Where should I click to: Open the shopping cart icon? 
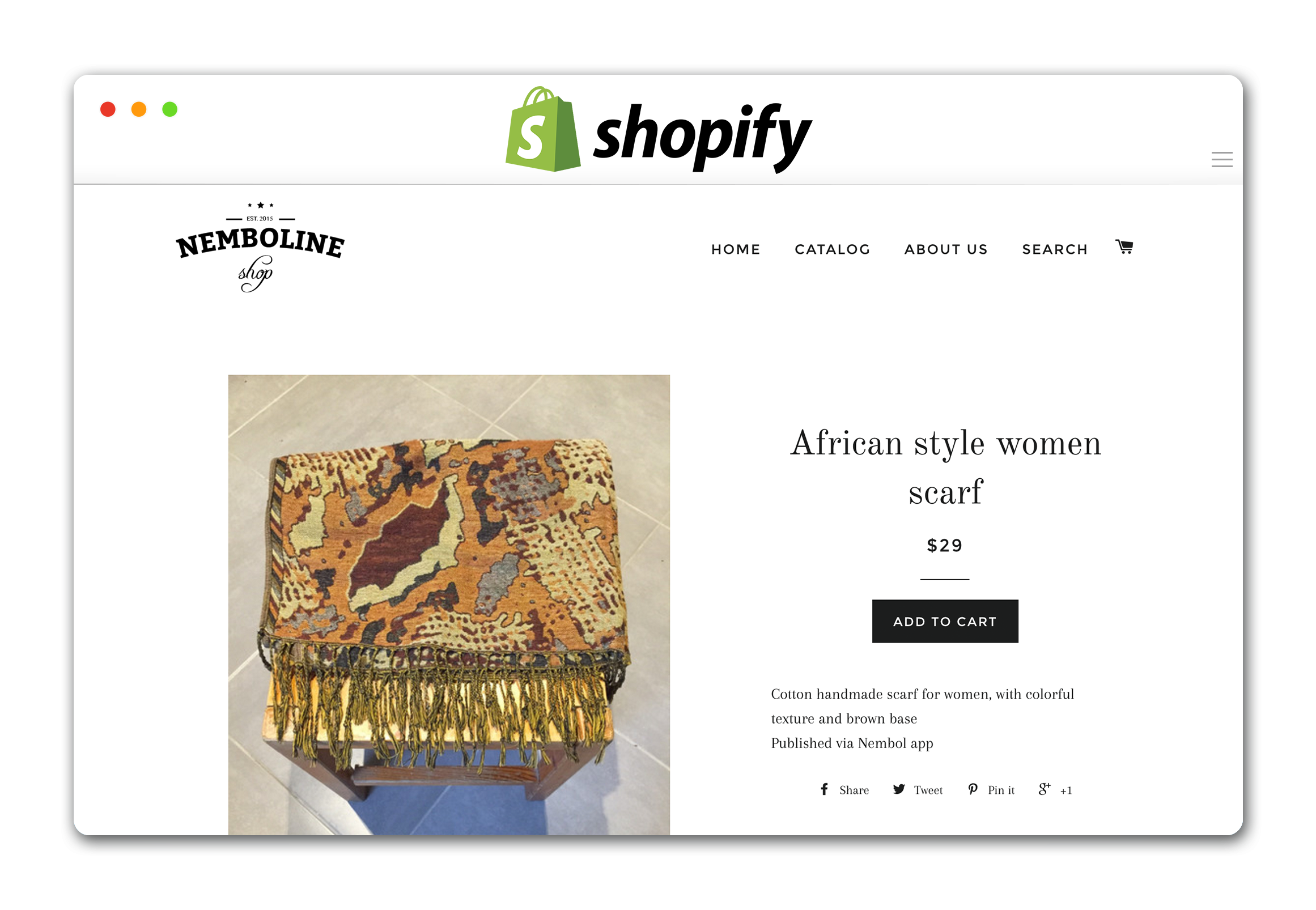click(x=1124, y=247)
